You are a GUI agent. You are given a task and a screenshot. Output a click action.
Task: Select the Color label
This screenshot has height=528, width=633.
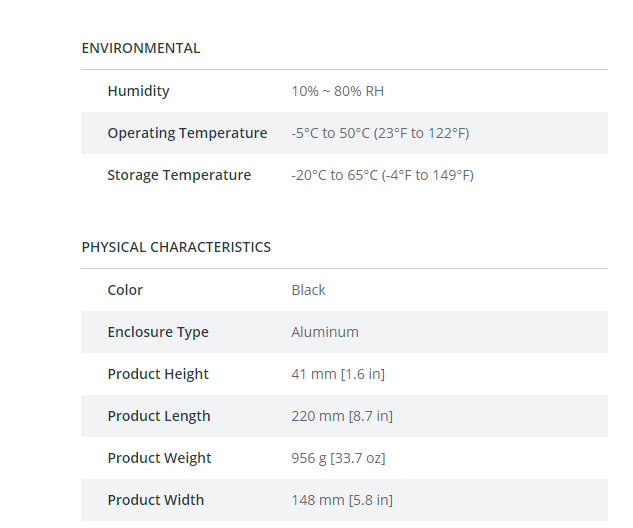click(x=125, y=290)
